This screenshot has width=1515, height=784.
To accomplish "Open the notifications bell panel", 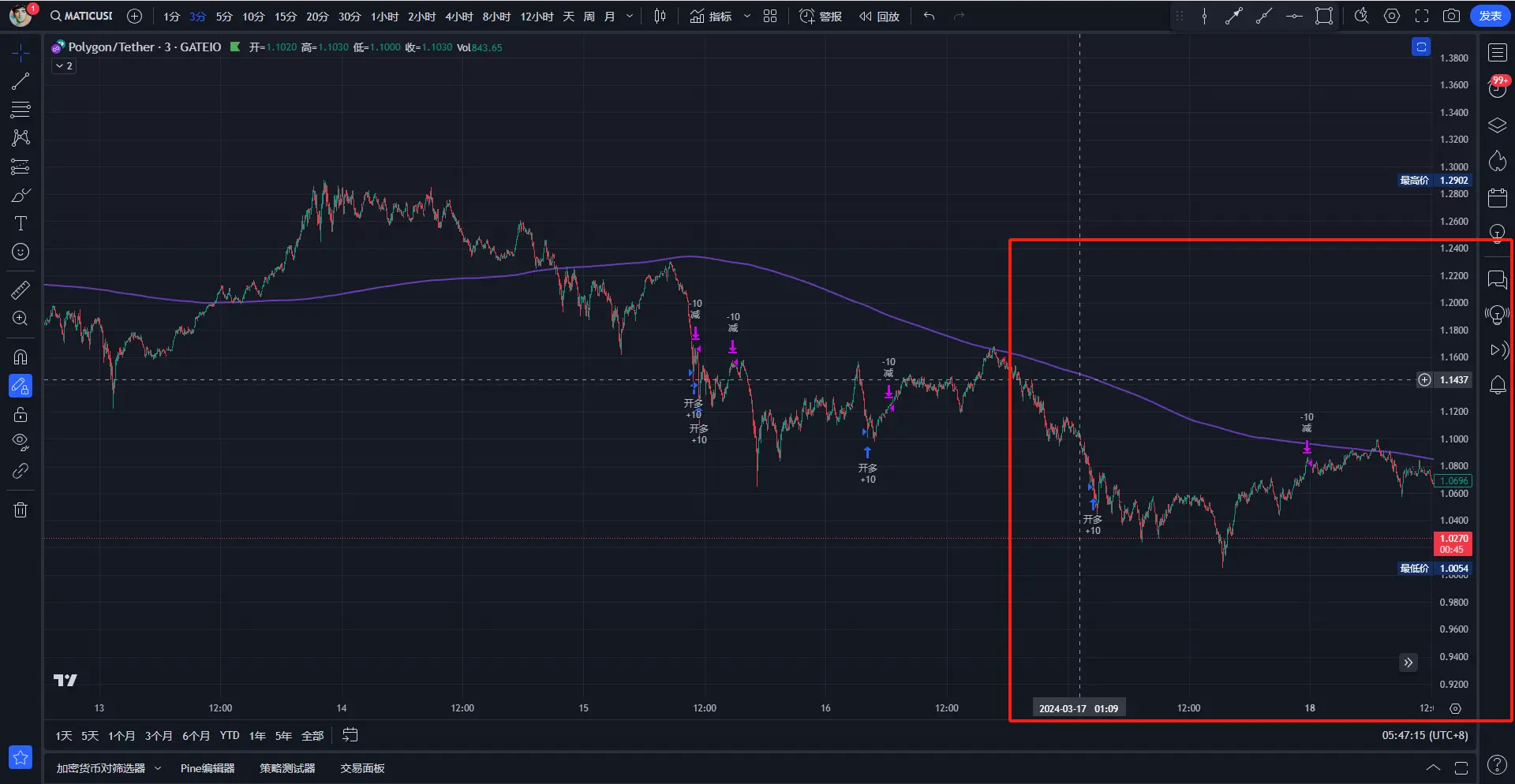I will click(x=1497, y=386).
